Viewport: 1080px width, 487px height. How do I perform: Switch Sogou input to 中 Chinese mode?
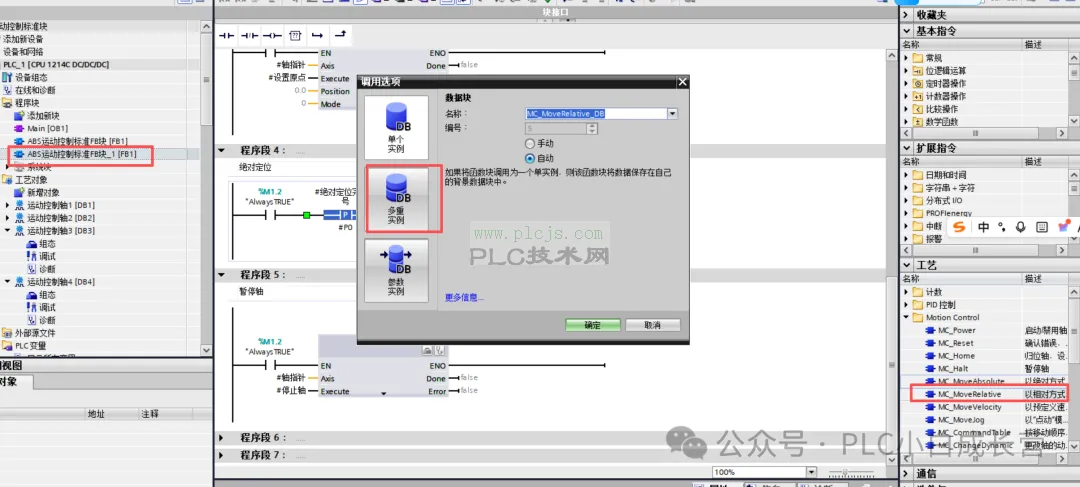pyautogui.click(x=984, y=227)
